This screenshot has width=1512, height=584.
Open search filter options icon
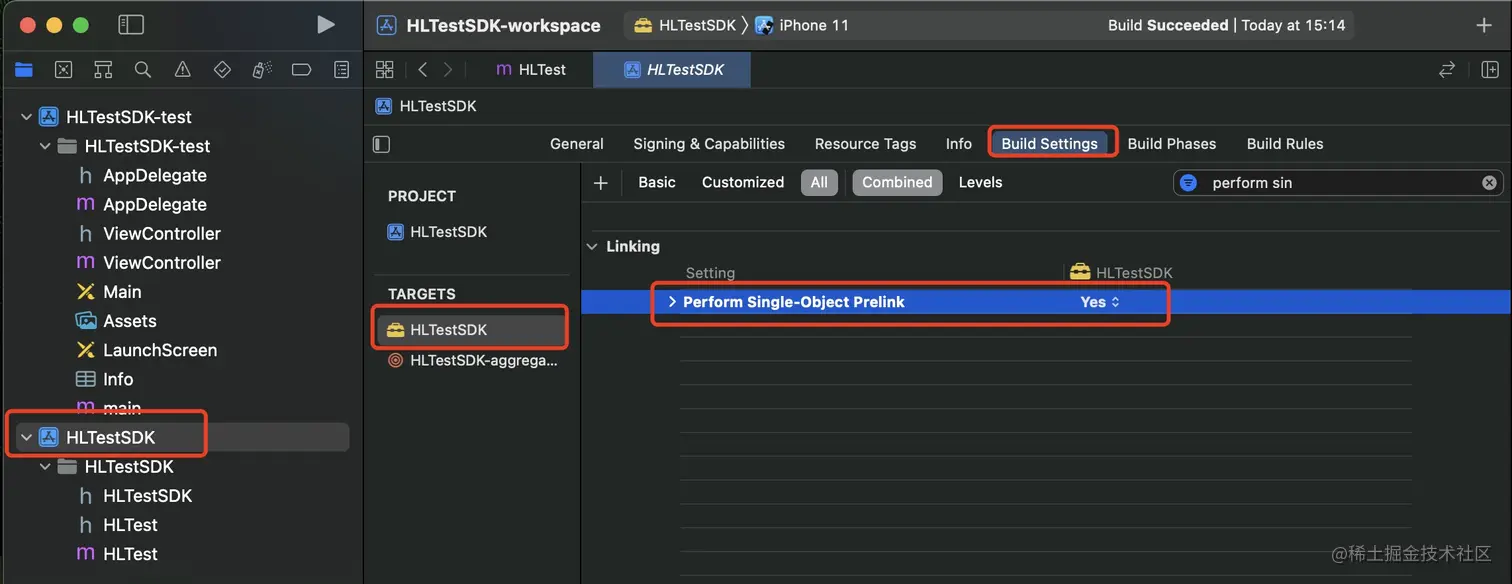[1188, 183]
